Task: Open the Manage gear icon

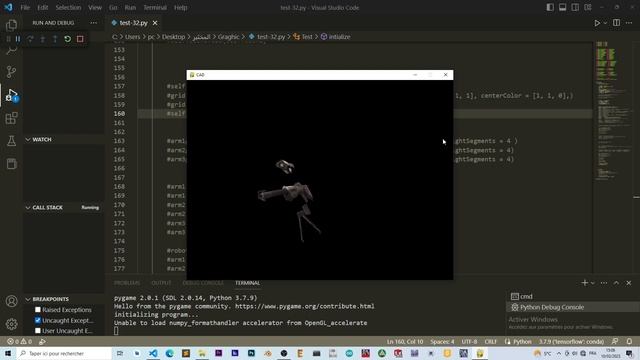Action: pos(11,324)
